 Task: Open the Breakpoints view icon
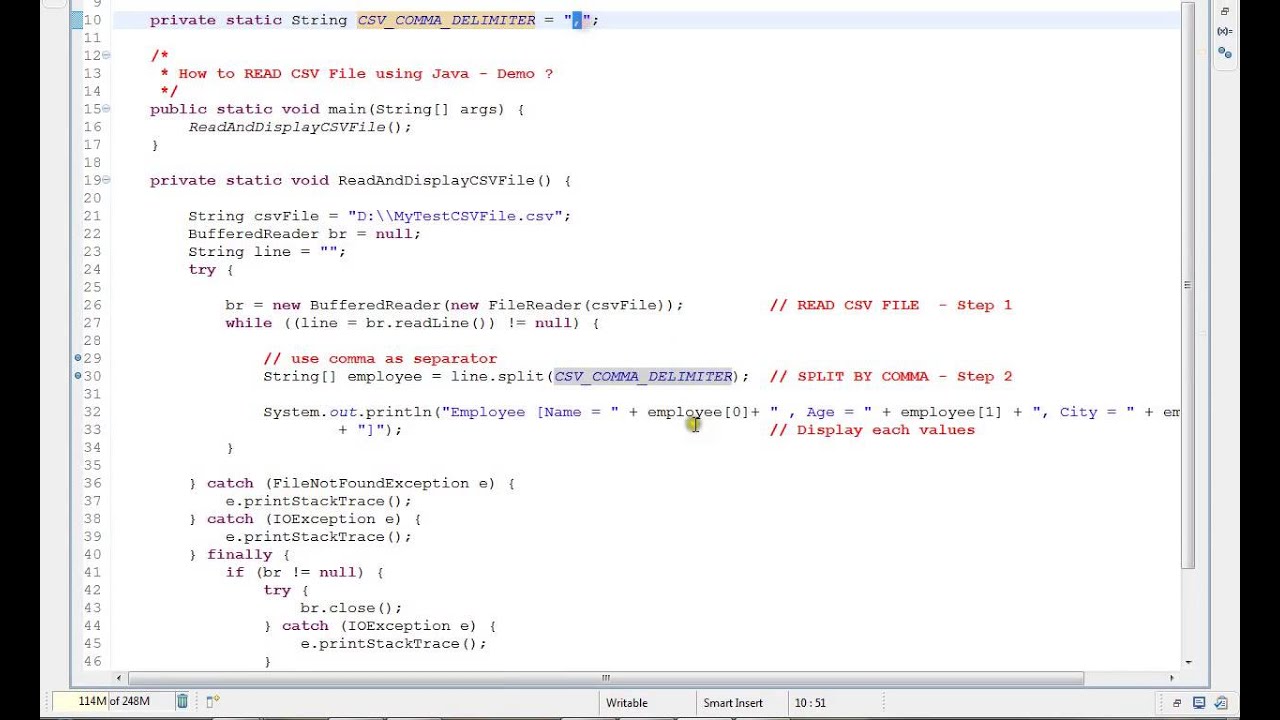[x=1224, y=52]
